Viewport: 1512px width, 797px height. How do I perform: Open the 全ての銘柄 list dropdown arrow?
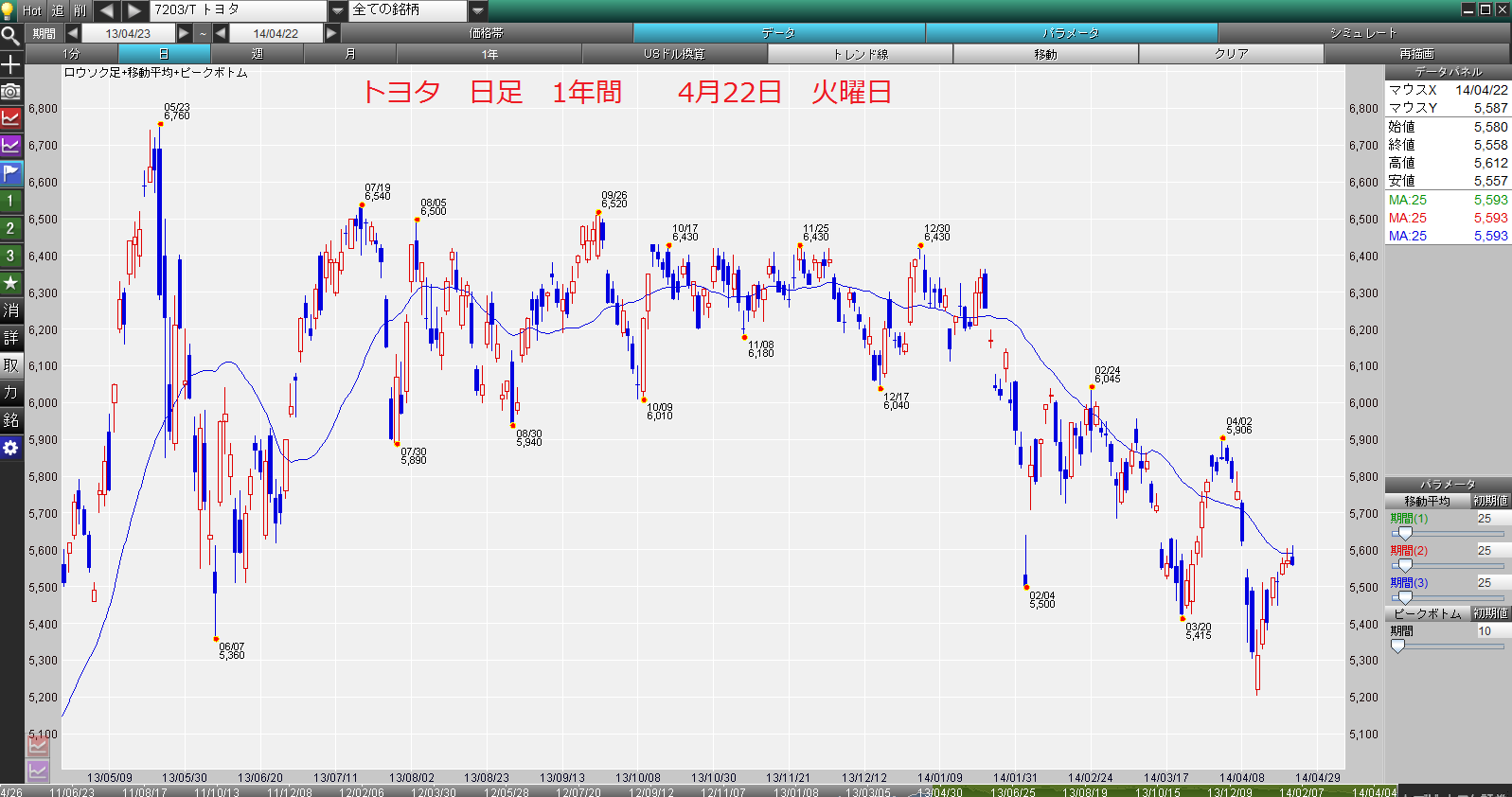(478, 10)
